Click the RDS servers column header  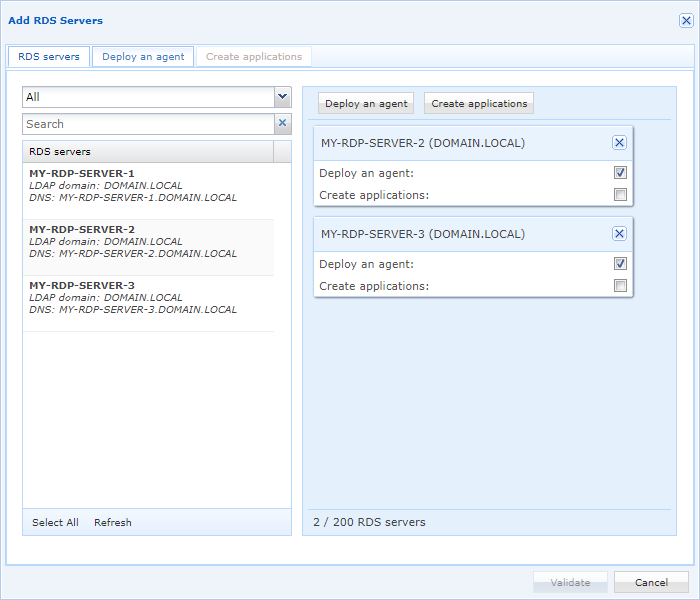coord(148,152)
